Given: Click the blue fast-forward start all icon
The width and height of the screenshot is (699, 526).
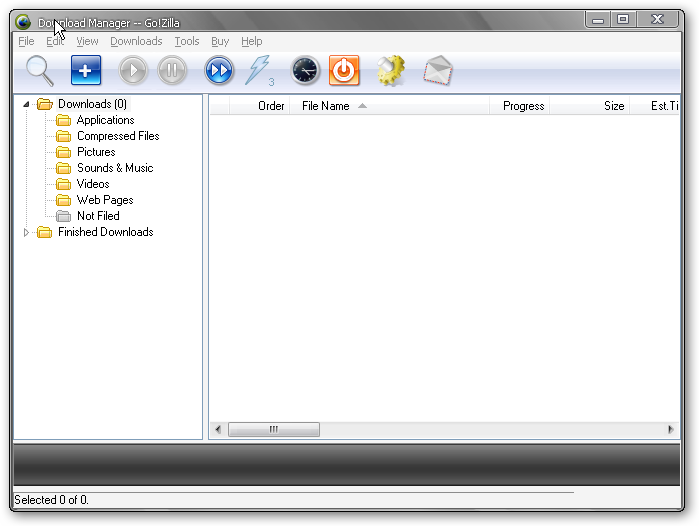Looking at the screenshot, I should point(219,71).
